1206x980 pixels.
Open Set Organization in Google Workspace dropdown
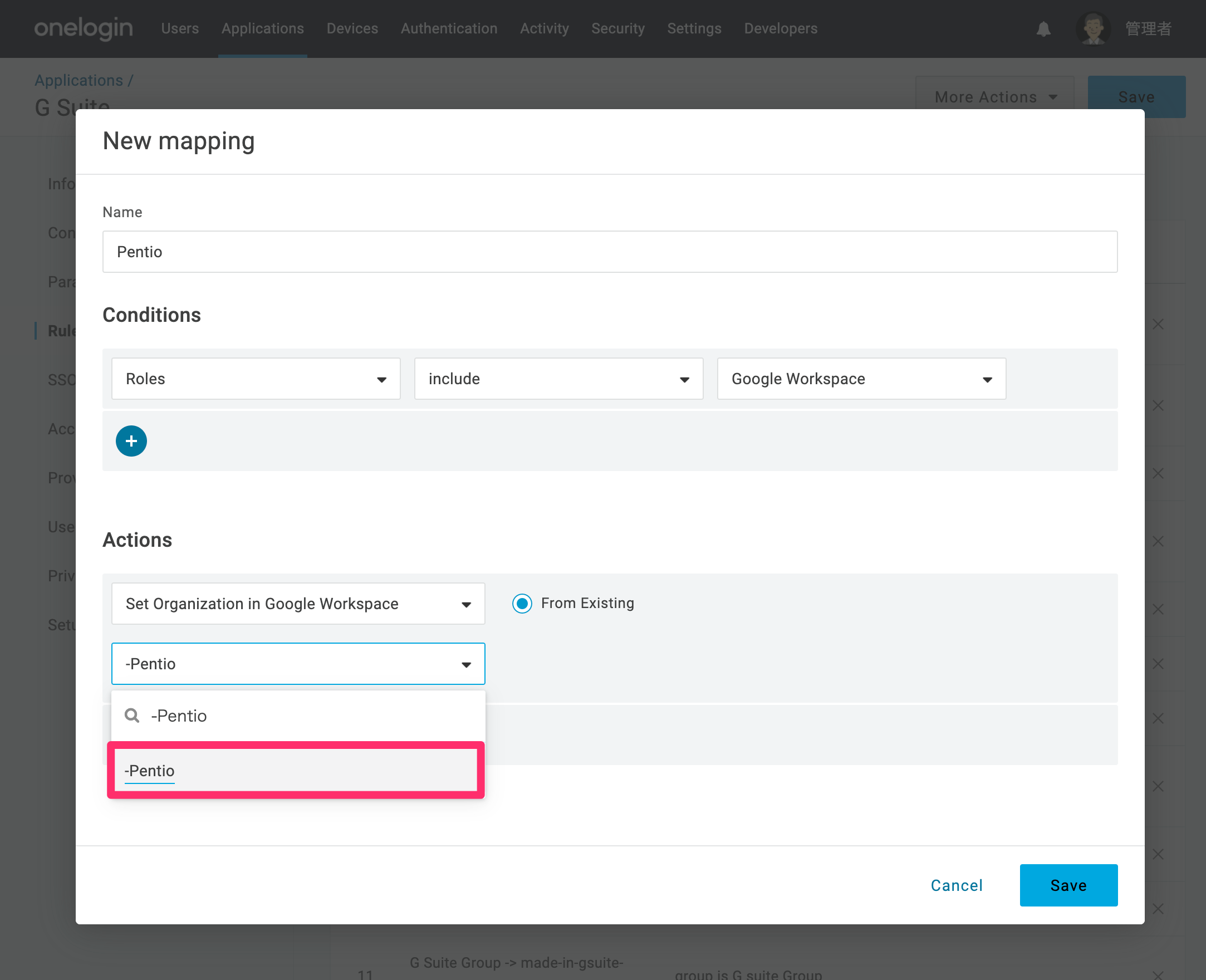(298, 604)
